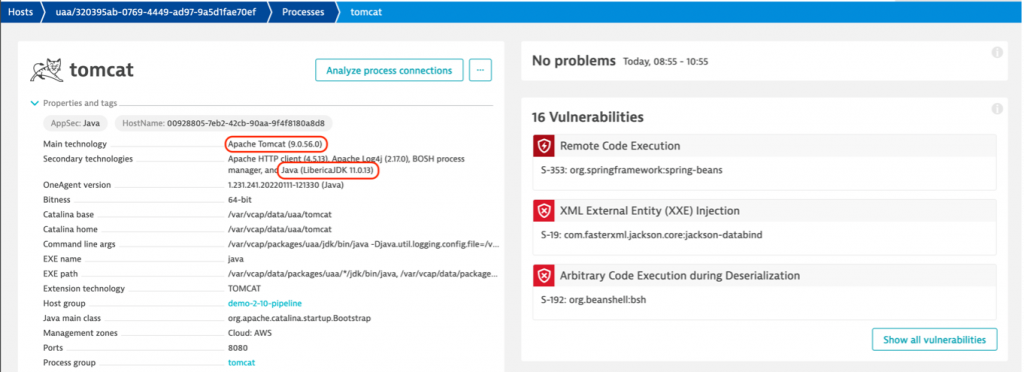1024x372 pixels.
Task: Click Analyze process connections button
Action: point(389,70)
